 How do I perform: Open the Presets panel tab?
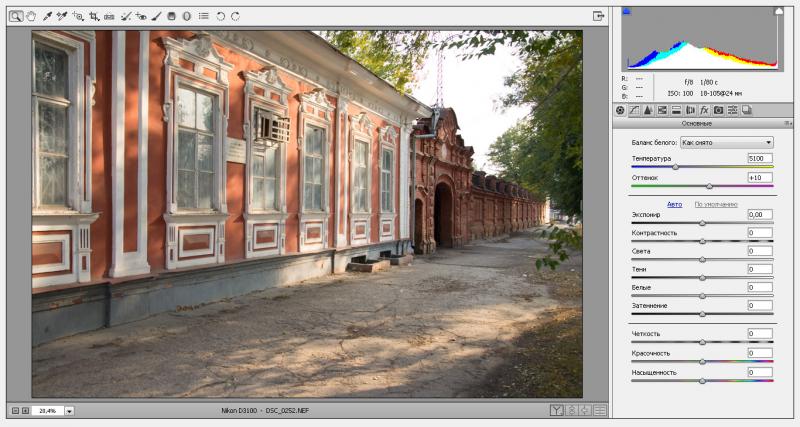click(732, 110)
